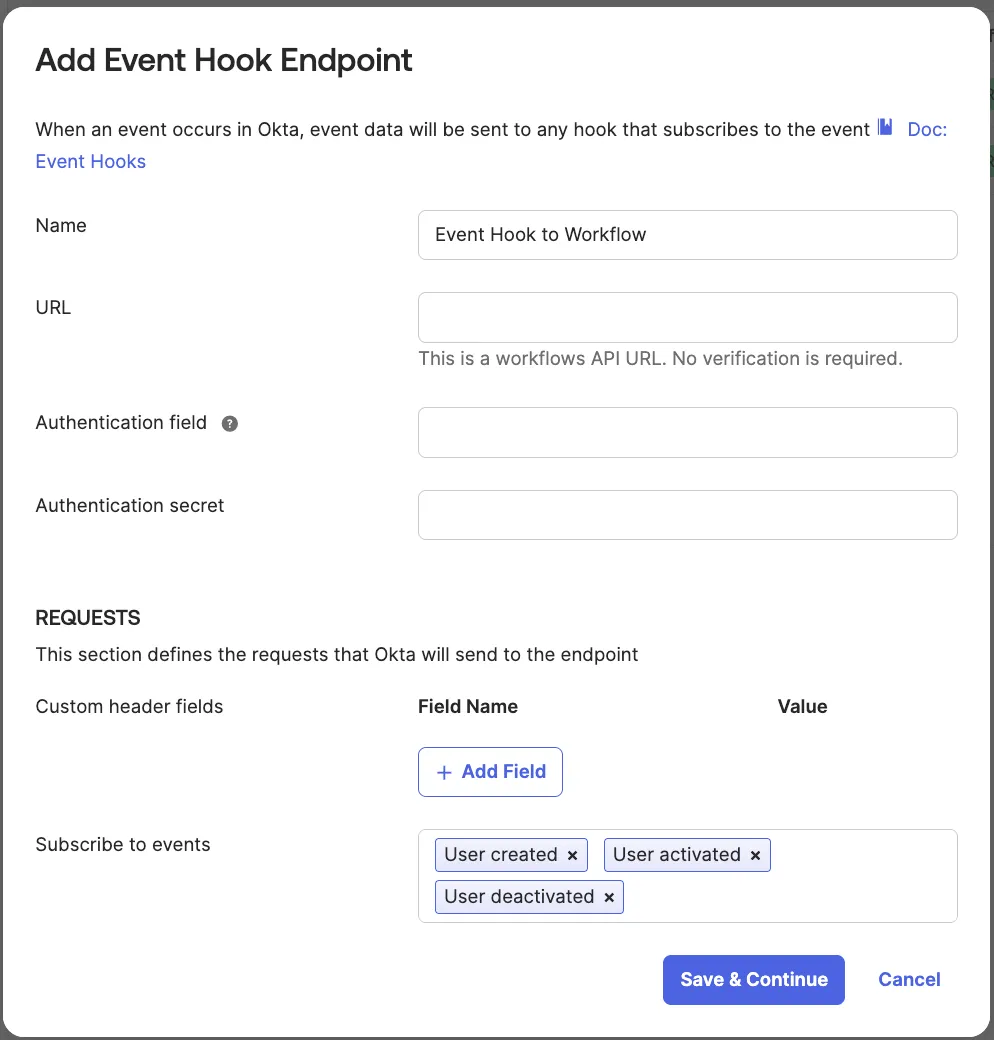Click the Subscribe to events label
The image size is (994, 1040).
pyautogui.click(x=123, y=845)
